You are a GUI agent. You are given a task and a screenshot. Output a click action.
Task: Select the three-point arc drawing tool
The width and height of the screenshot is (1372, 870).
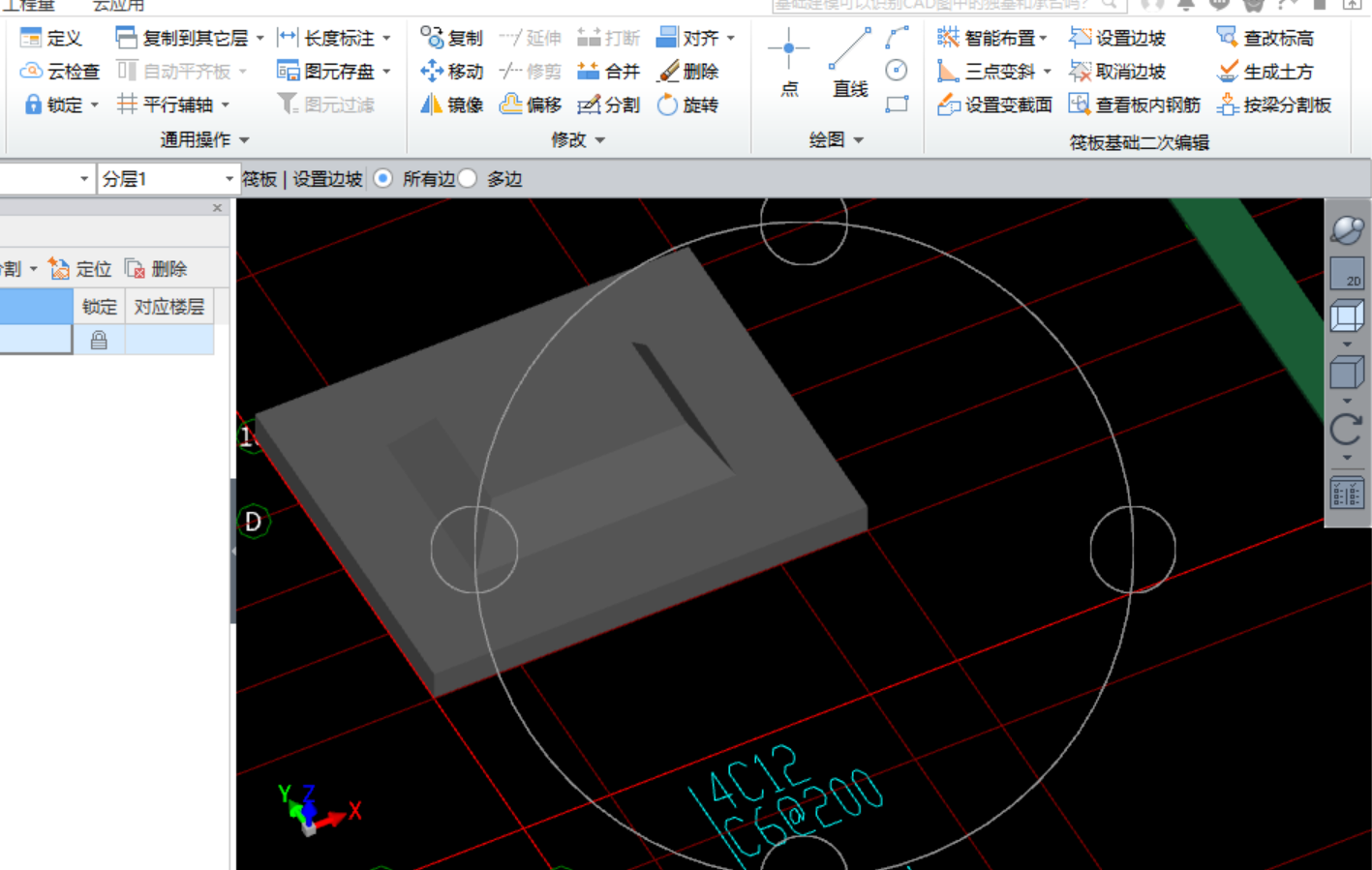point(898,38)
